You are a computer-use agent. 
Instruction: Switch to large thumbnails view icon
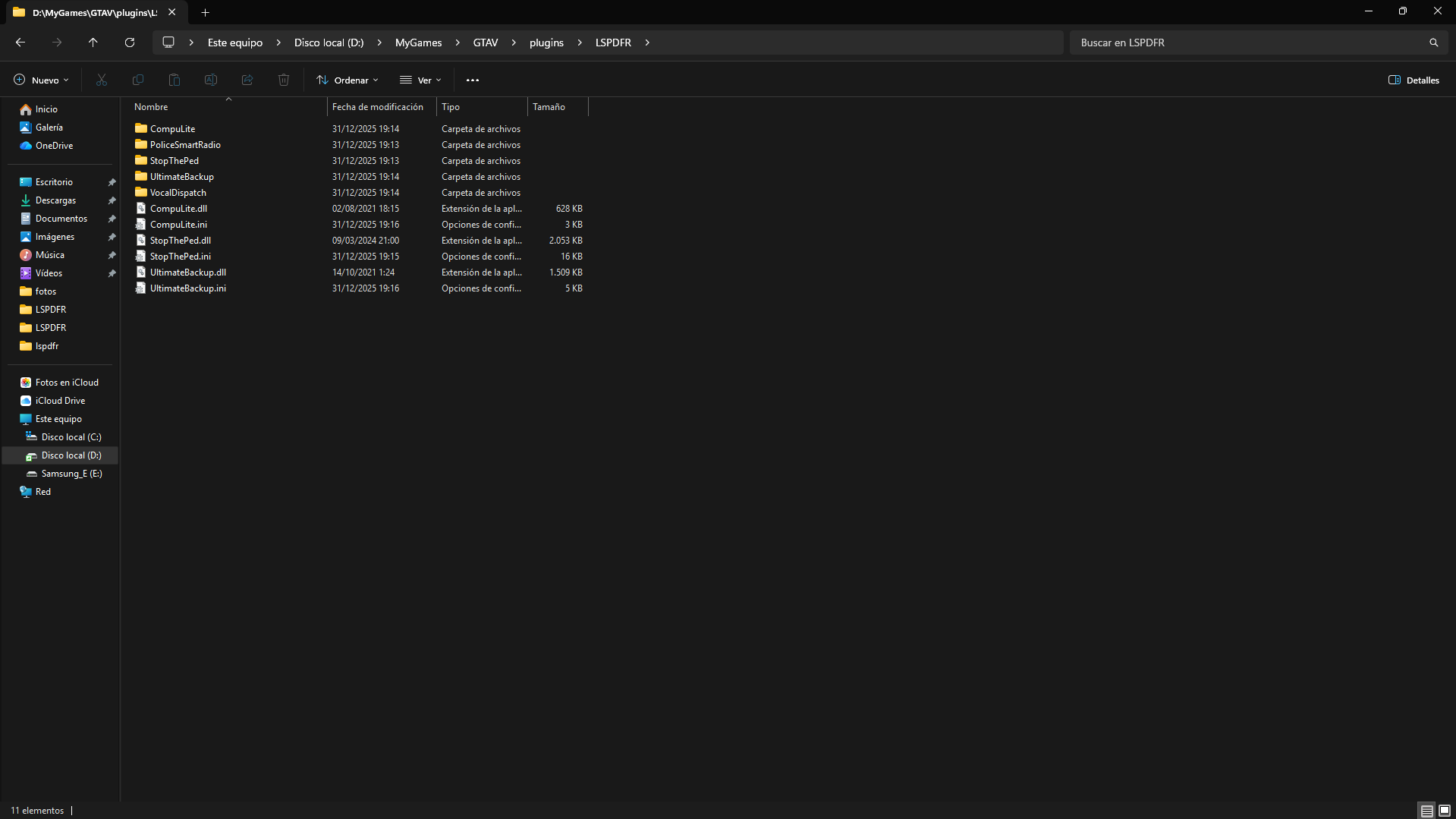tap(1445, 811)
